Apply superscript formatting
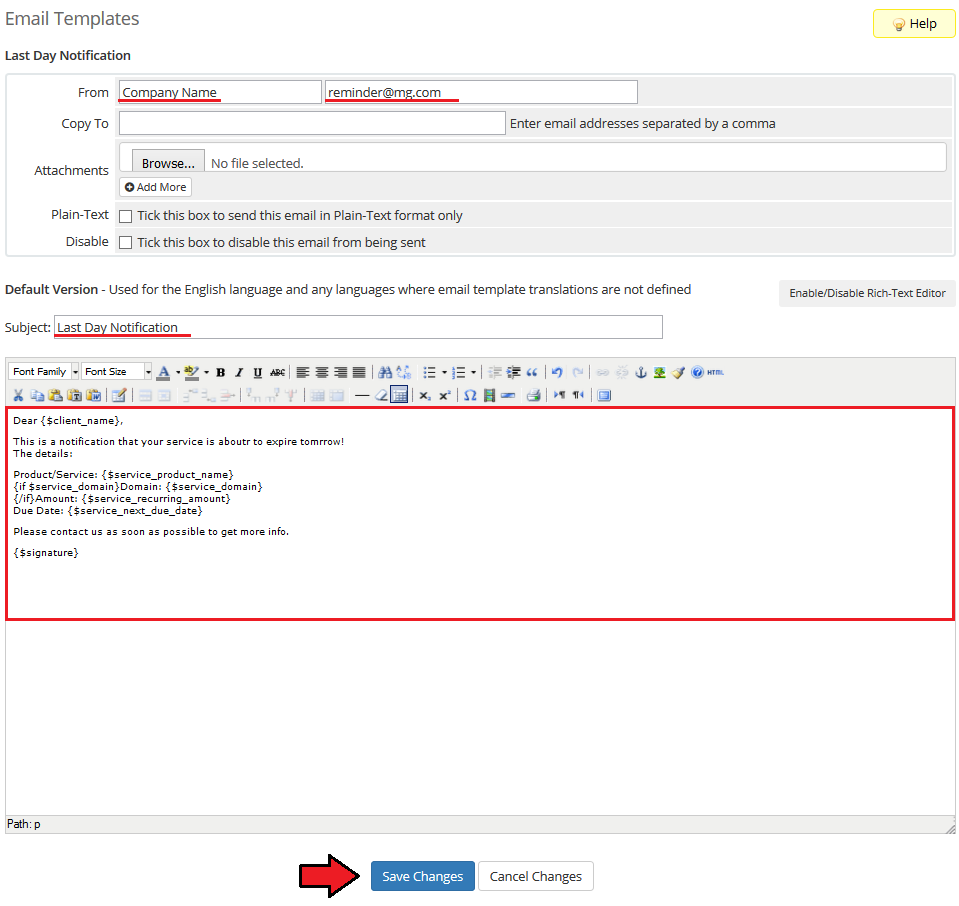The image size is (959, 906). [445, 396]
